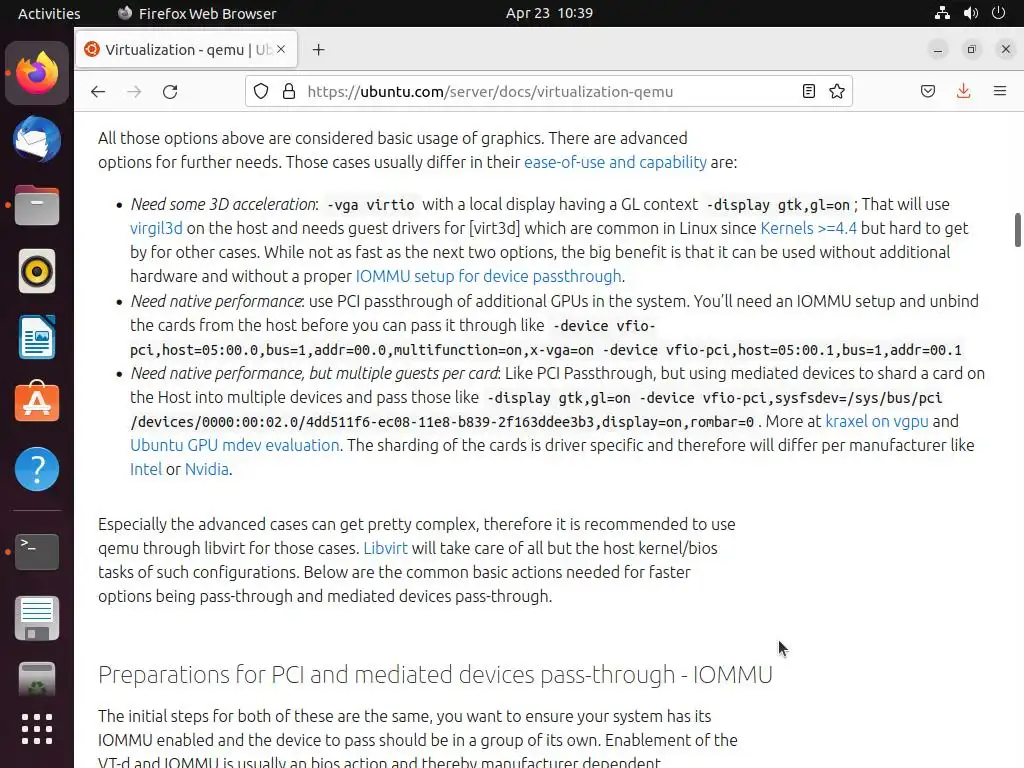The width and height of the screenshot is (1024, 768).
Task: Open Ubuntu Software store in dock
Action: point(37,402)
